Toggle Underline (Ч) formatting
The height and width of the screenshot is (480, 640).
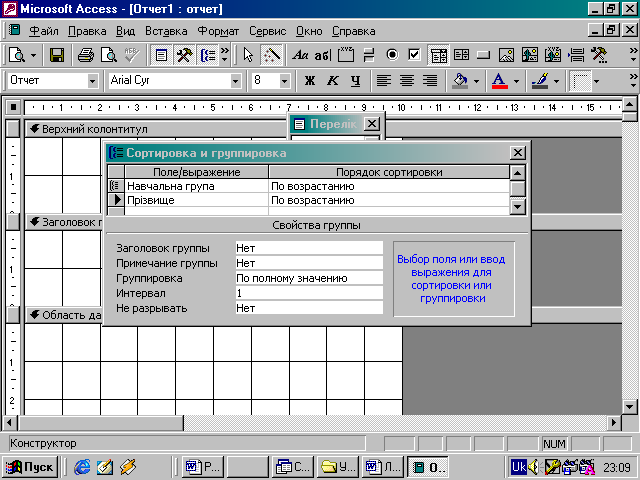pyautogui.click(x=356, y=80)
